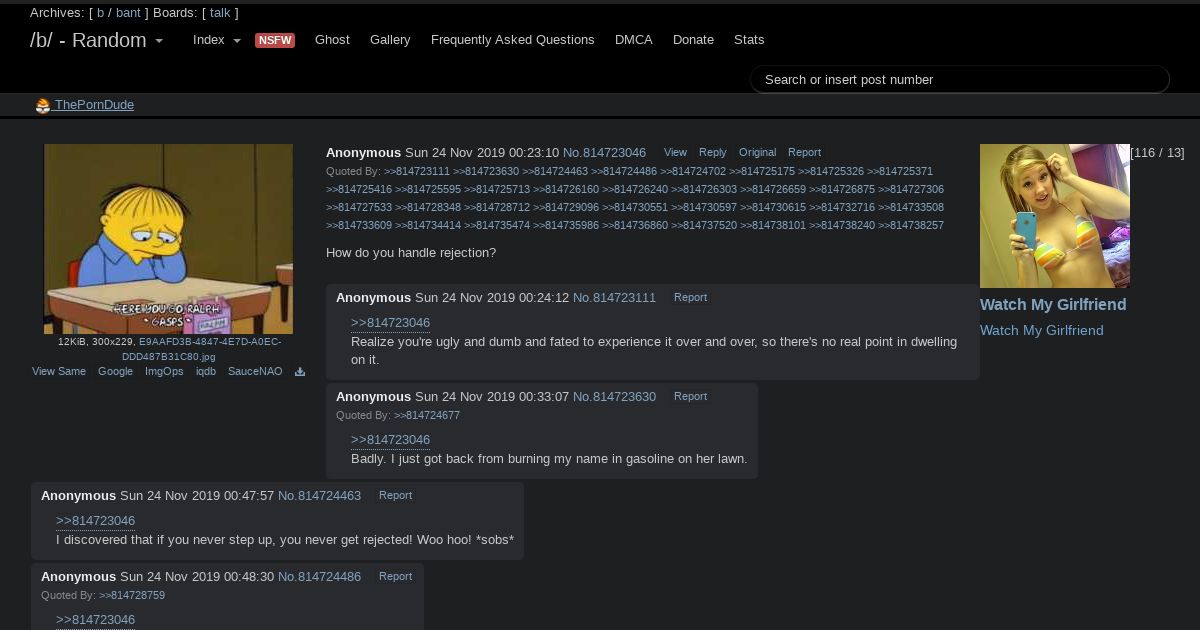Click quoted-by link >>814725175

click(x=762, y=171)
